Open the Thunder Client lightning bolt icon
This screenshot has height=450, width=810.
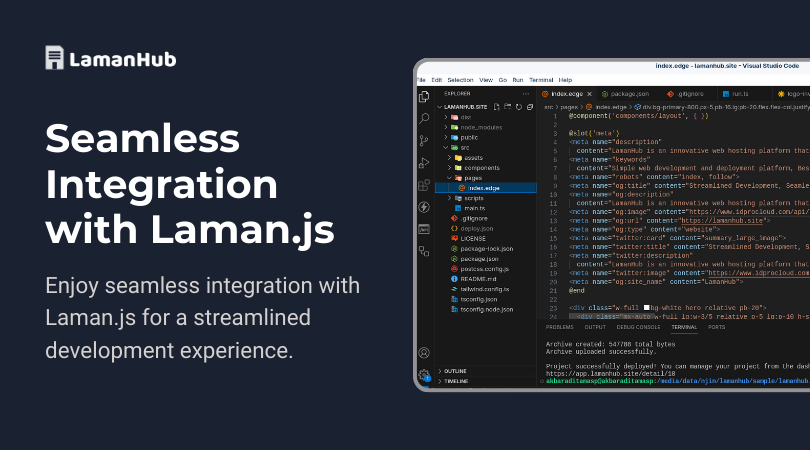tap(424, 207)
